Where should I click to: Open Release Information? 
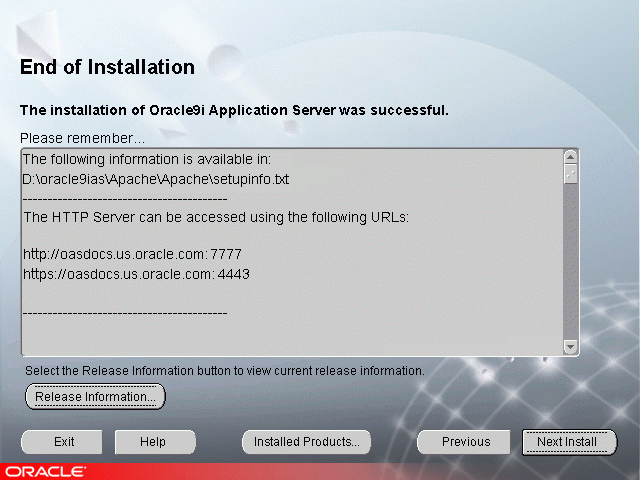coord(95,396)
